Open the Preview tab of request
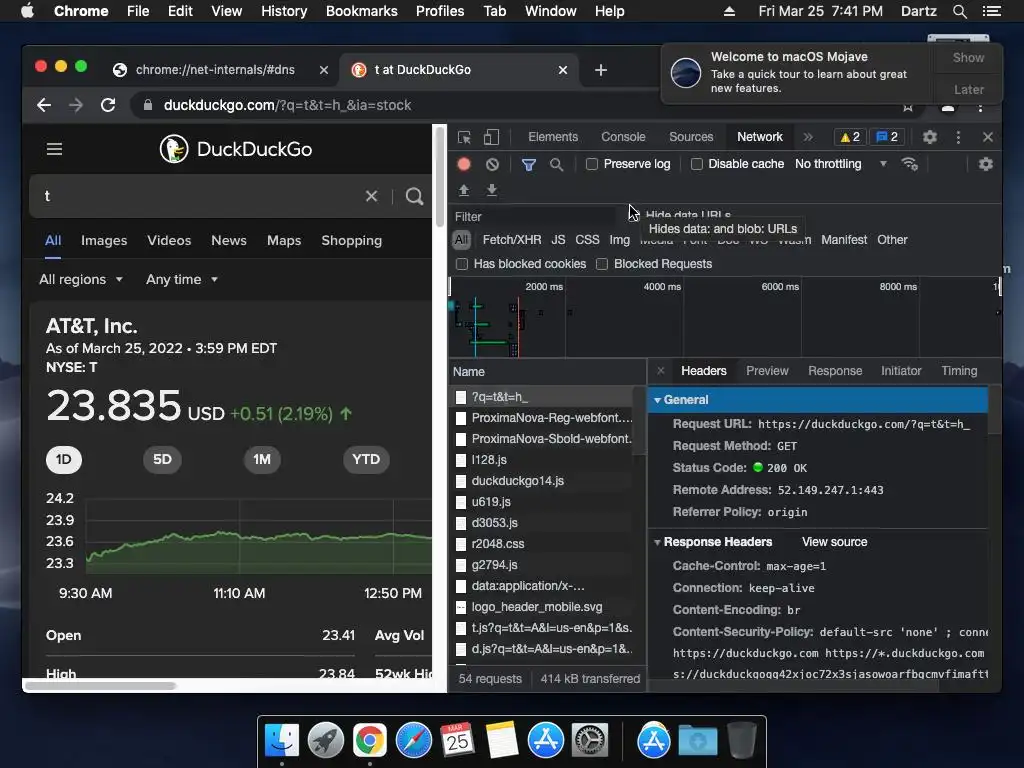This screenshot has height=768, width=1024. click(x=767, y=371)
